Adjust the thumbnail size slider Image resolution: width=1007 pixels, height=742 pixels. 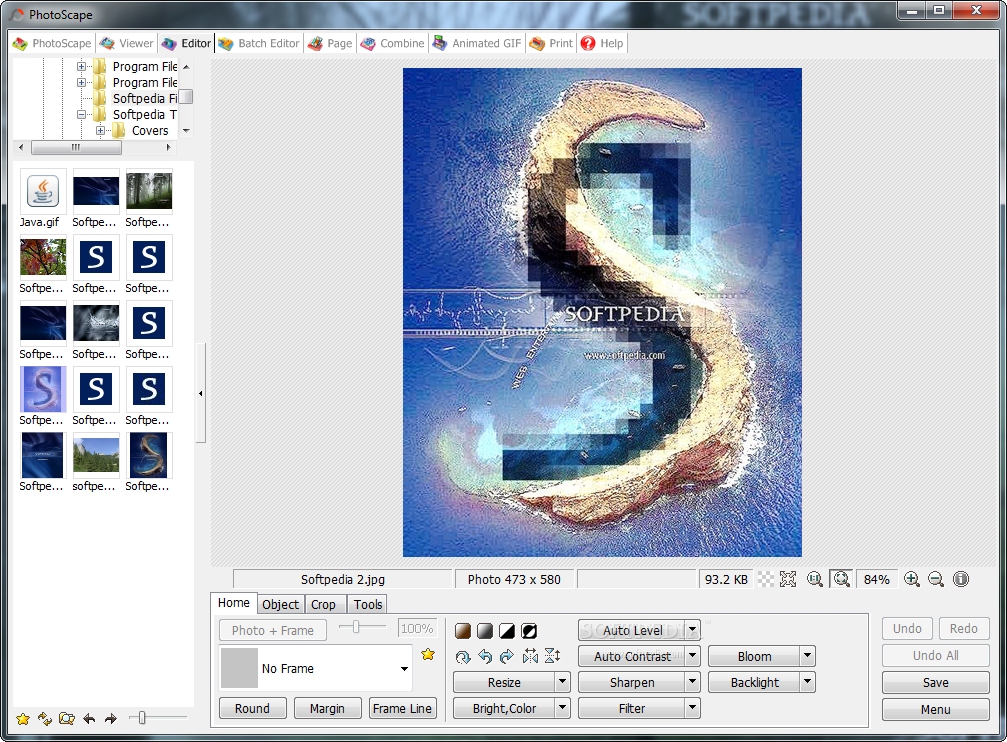[x=142, y=718]
